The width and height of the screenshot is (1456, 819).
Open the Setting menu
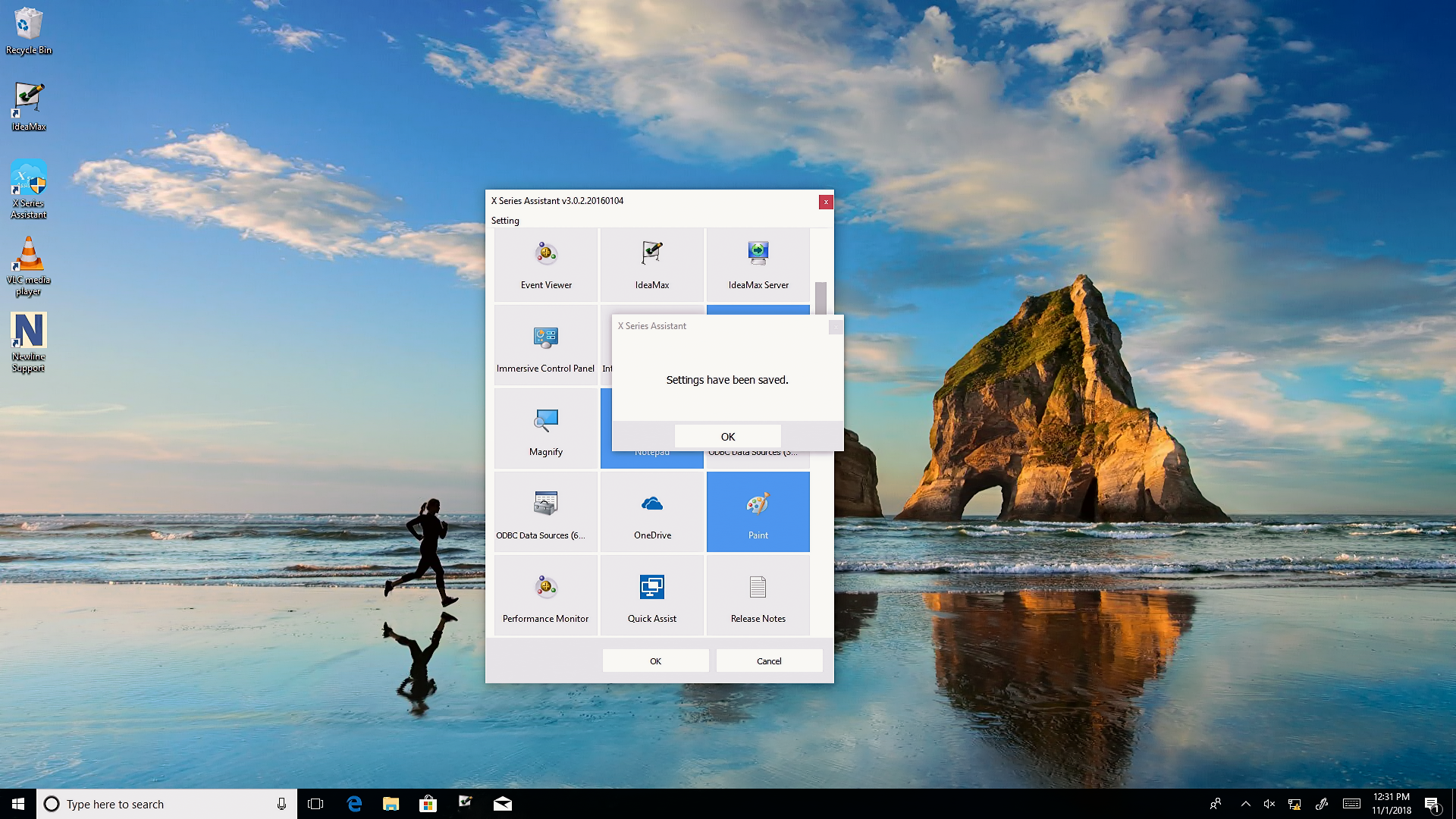point(505,221)
